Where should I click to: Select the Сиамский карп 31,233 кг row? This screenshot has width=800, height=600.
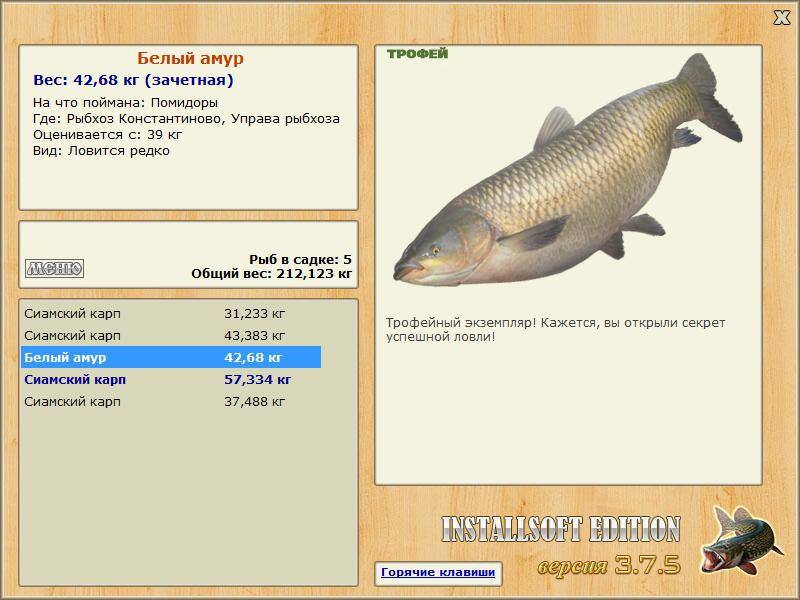[x=171, y=313]
